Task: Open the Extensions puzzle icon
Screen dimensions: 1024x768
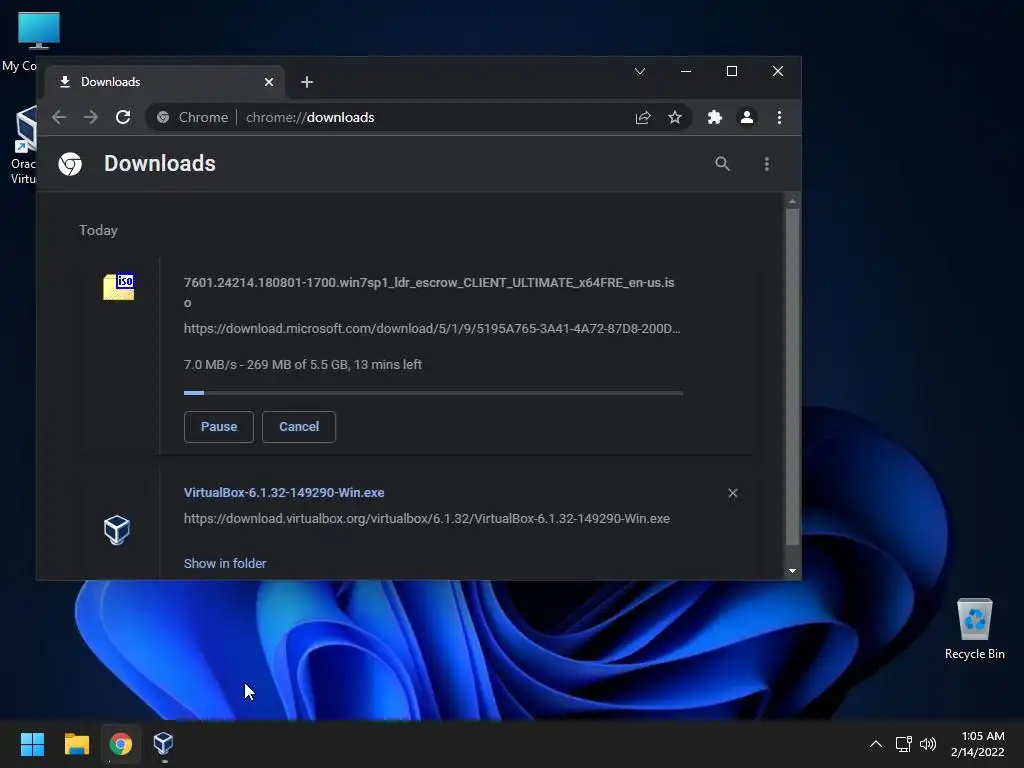Action: 715,118
